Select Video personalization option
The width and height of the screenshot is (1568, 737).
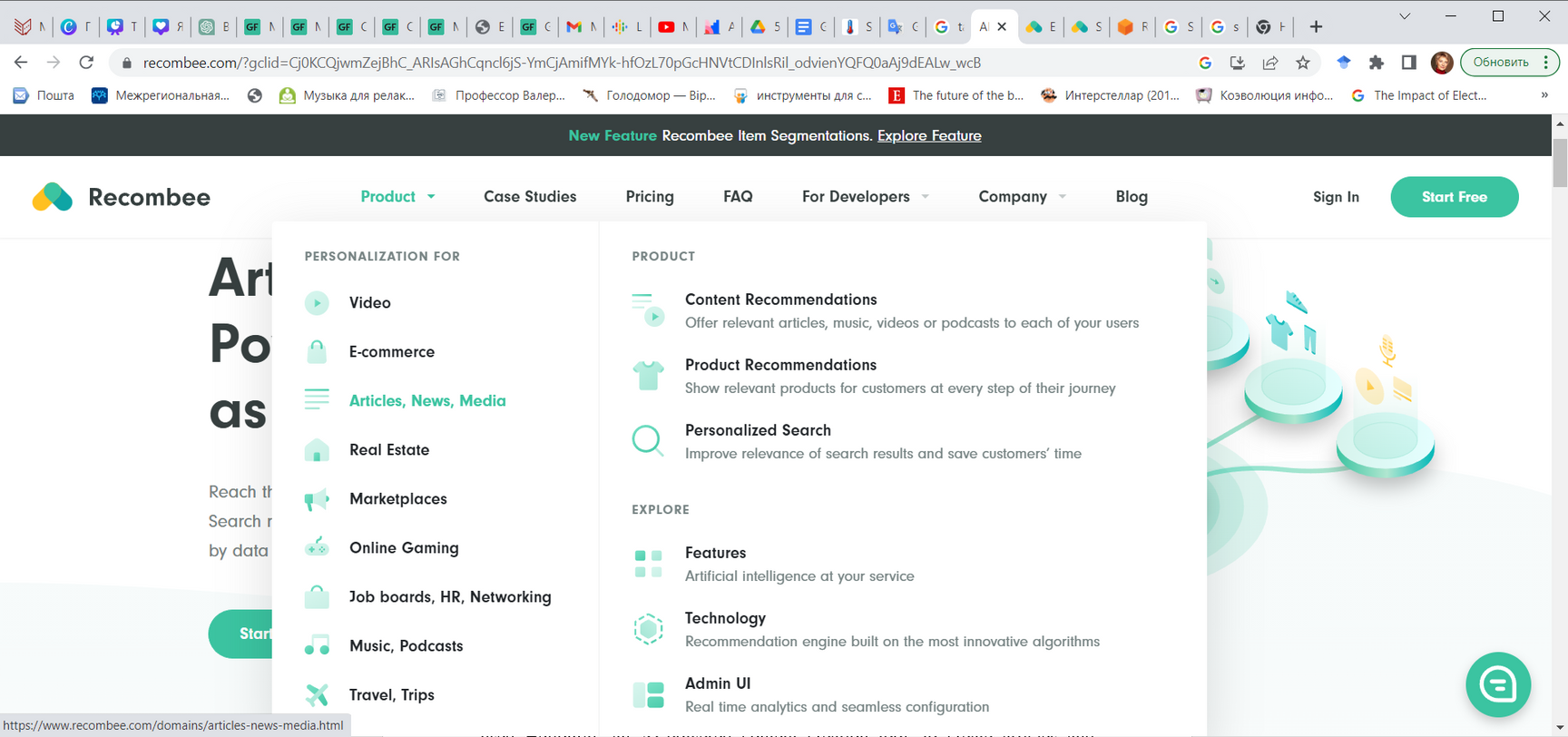coord(370,302)
